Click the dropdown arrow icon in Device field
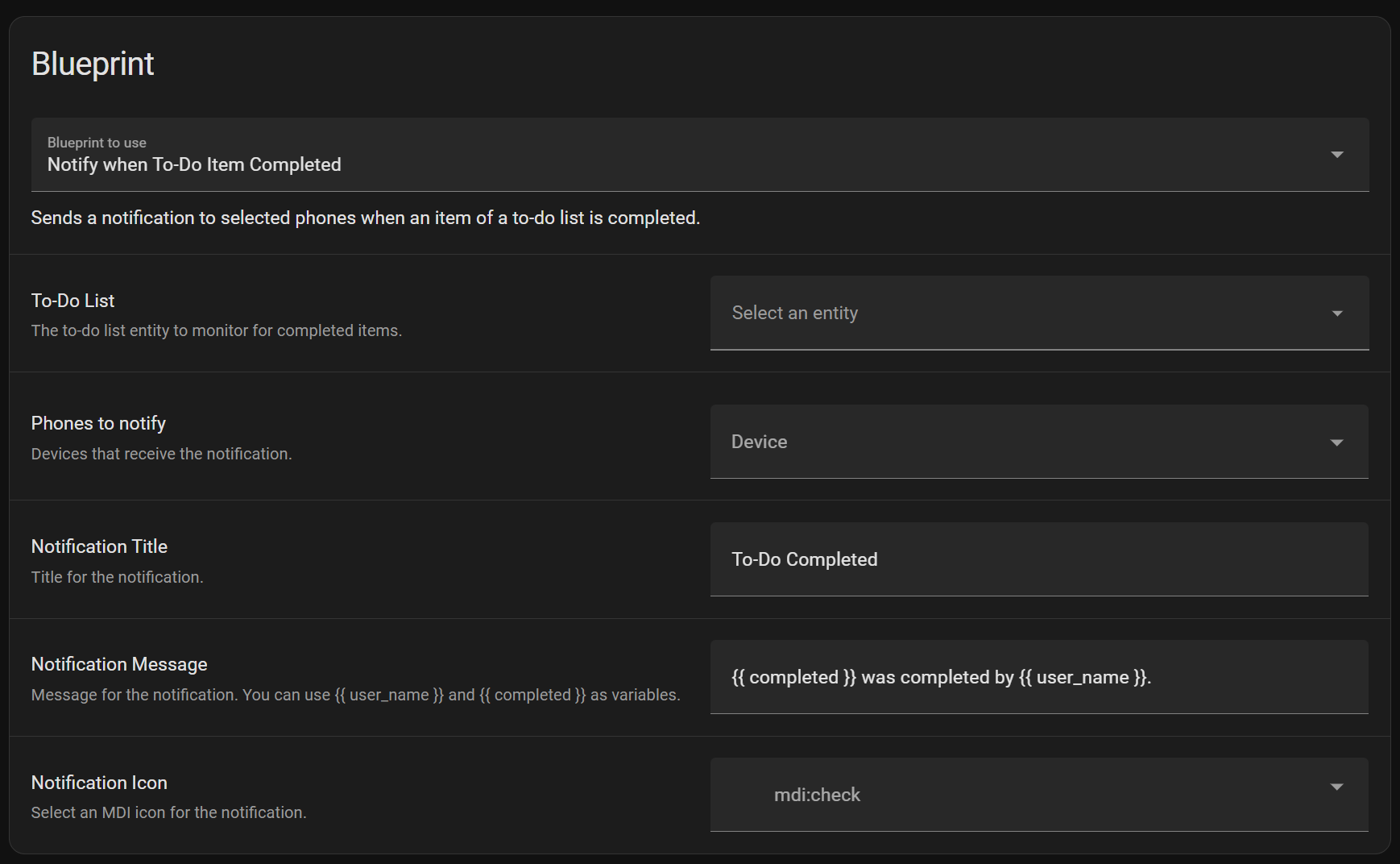Viewport: 1400px width, 864px height. [1336, 442]
